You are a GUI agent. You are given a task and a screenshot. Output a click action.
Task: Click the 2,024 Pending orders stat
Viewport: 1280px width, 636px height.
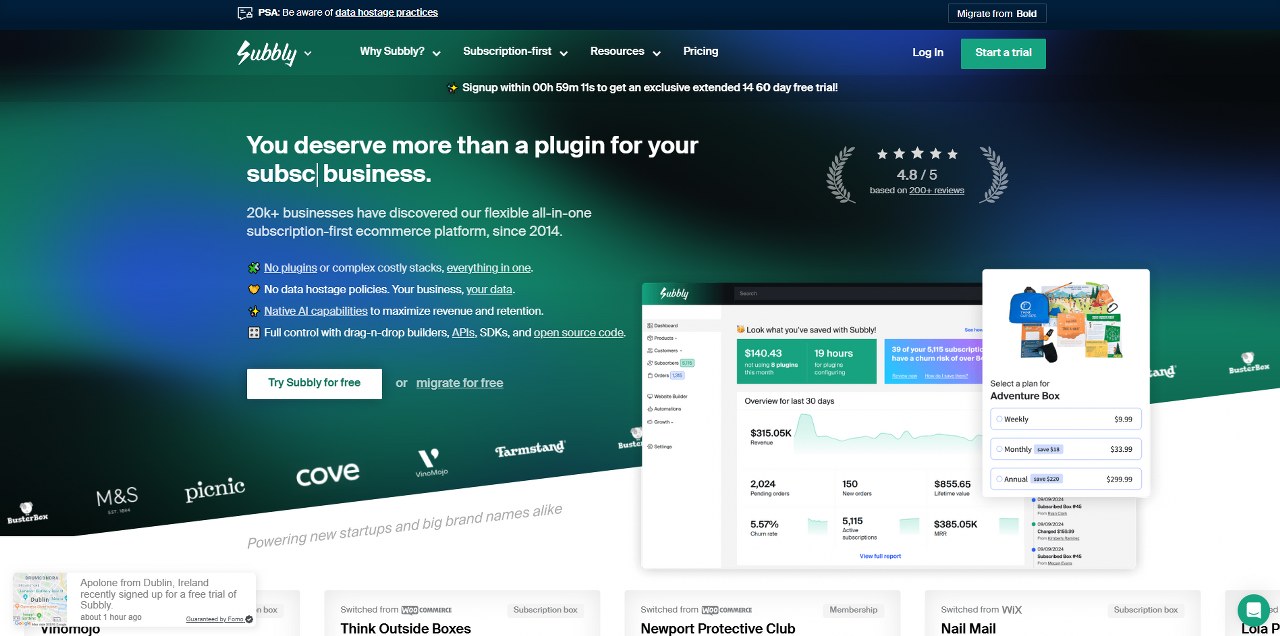tap(770, 488)
